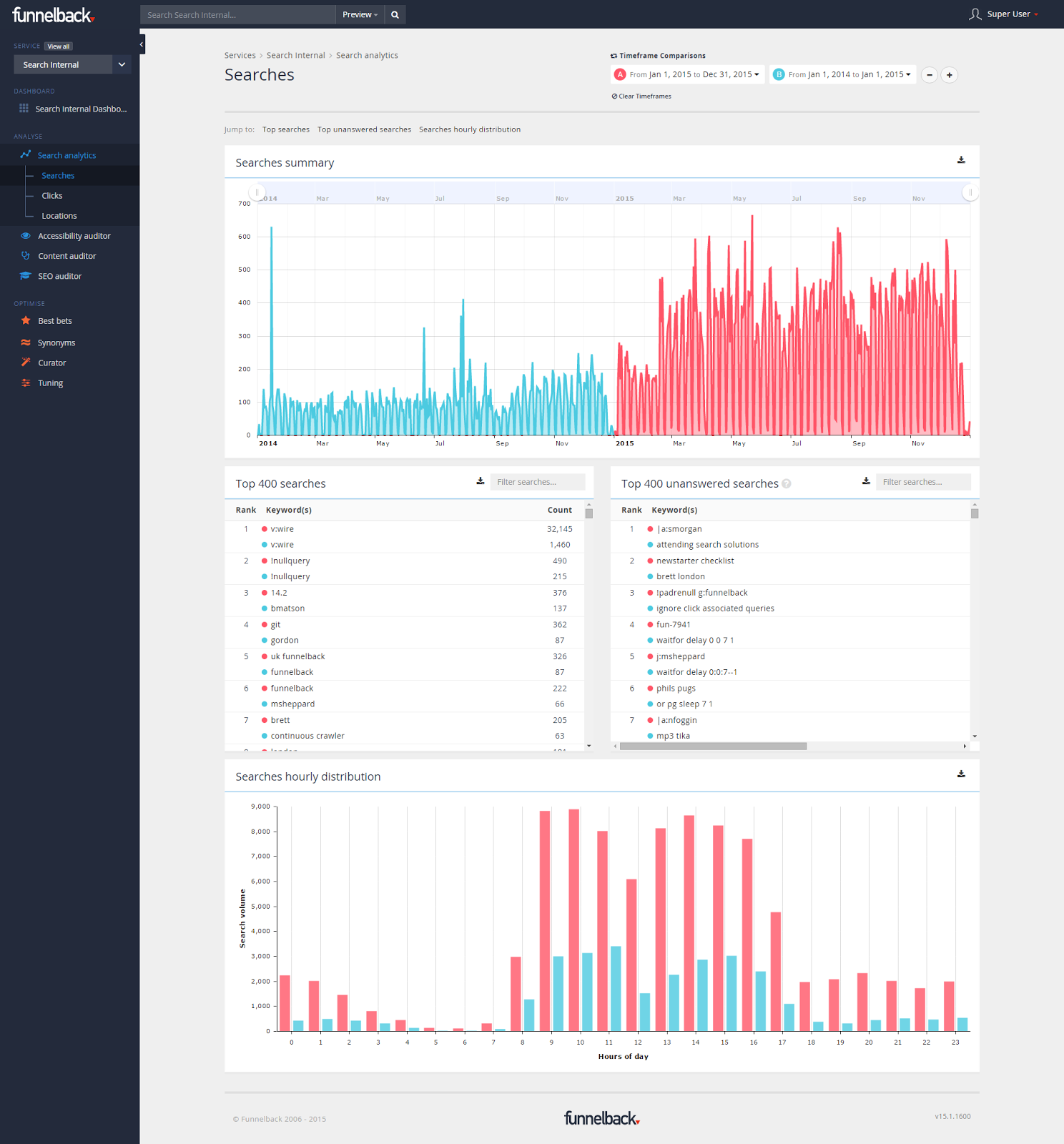Open Best bets
This screenshot has height=1144, width=1064.
54,321
